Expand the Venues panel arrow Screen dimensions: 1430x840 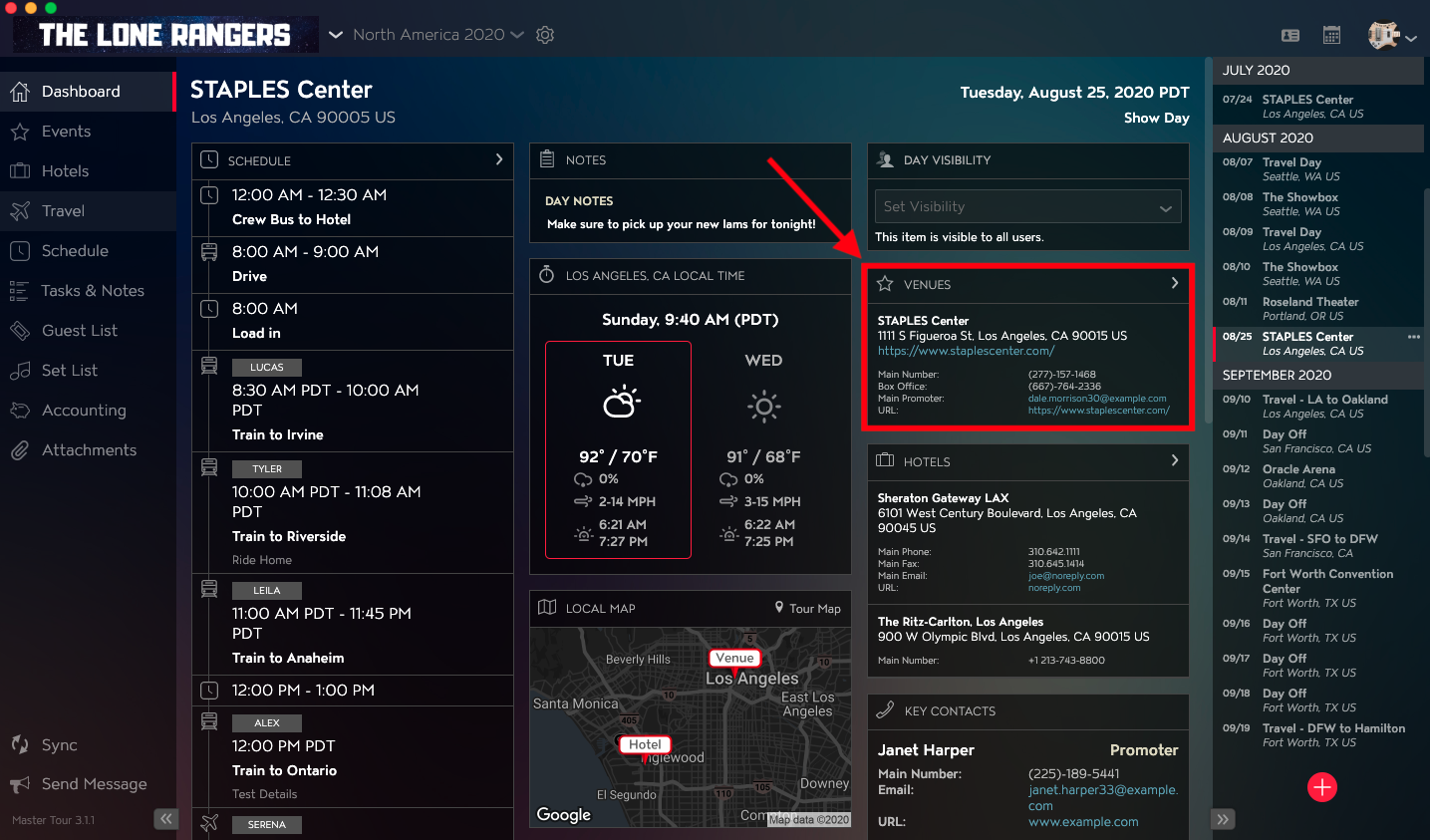pos(1175,284)
